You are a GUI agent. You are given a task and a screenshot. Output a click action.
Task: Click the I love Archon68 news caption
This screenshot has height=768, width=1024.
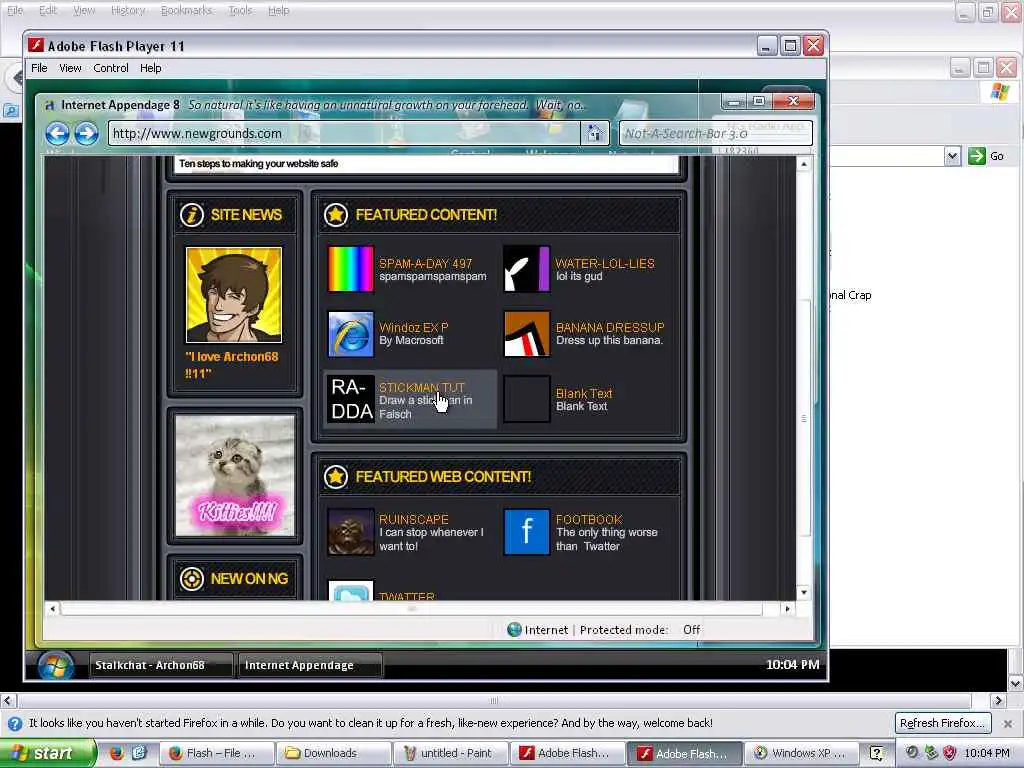(232, 365)
